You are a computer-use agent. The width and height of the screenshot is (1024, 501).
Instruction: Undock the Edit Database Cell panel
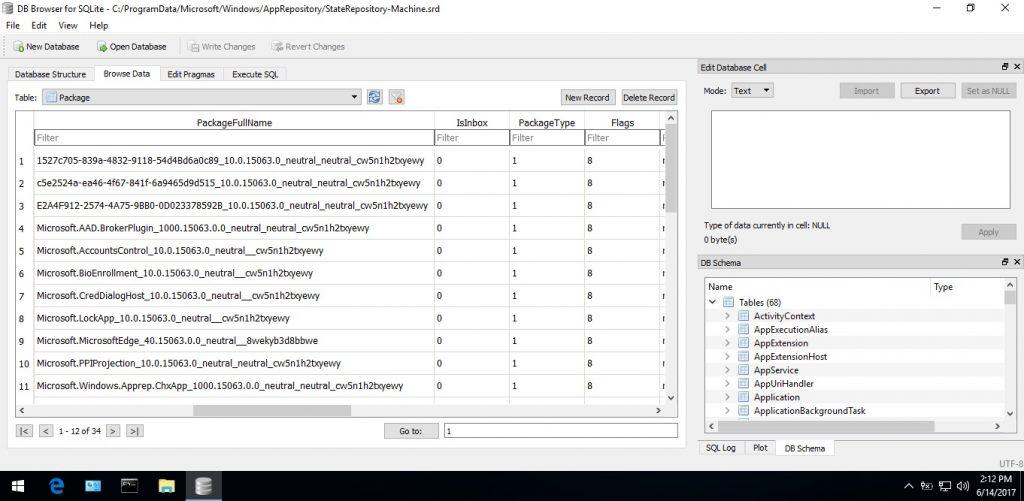point(1005,67)
